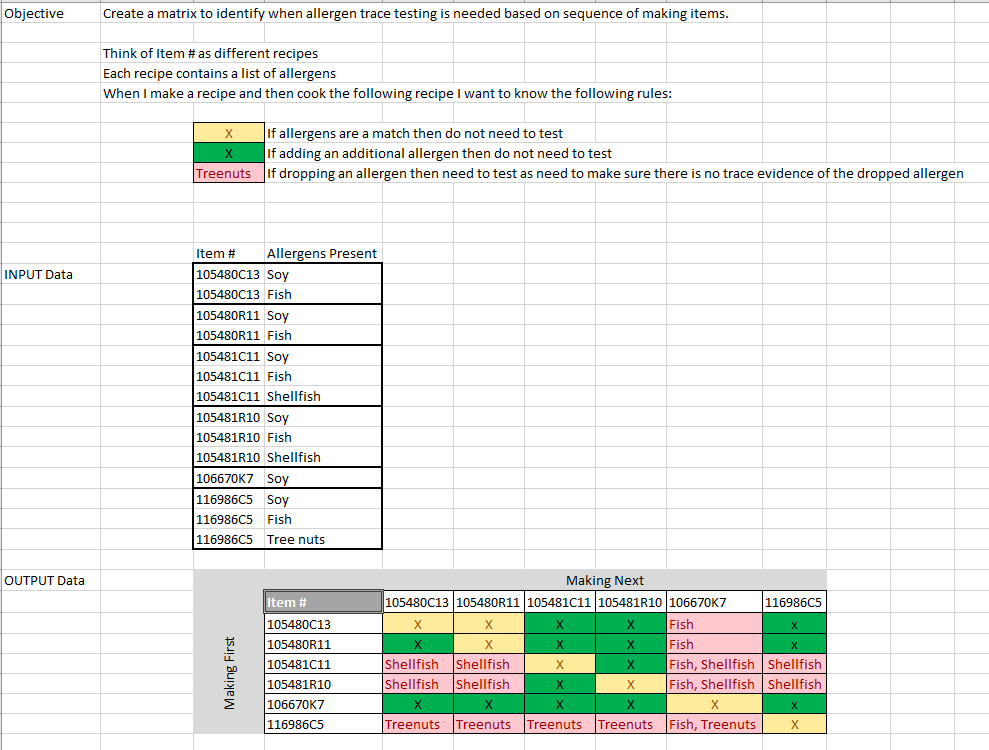Select "If dropping an allergen" rule text
The image size is (989, 750).
point(615,173)
